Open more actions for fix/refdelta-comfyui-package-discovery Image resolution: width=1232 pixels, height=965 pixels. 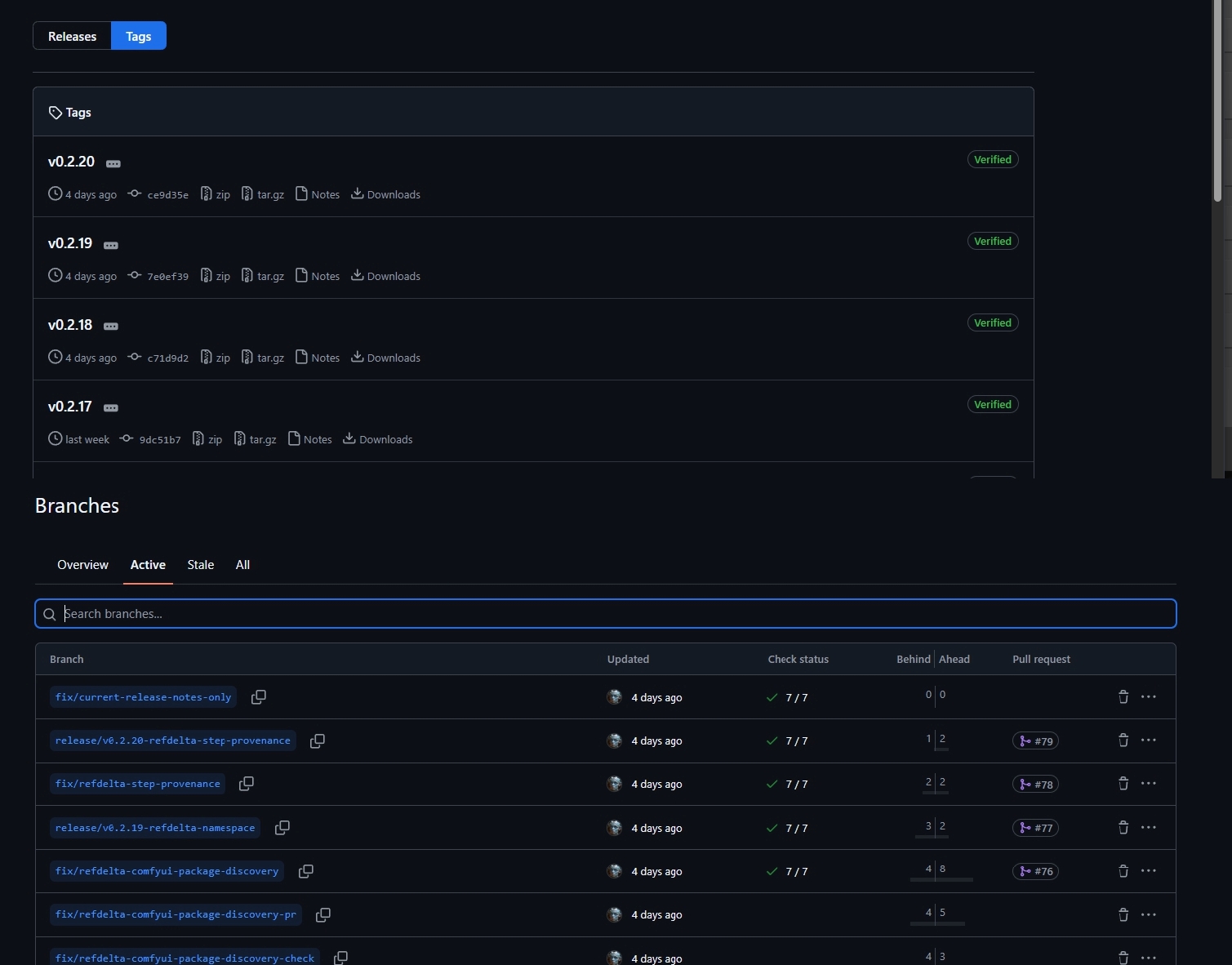coord(1149,871)
